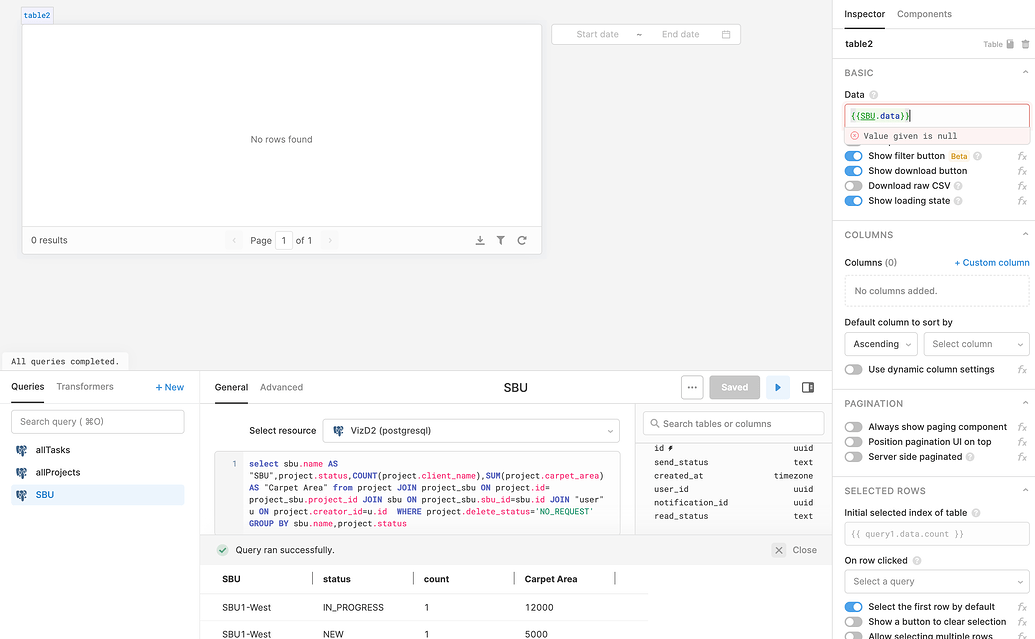The height and width of the screenshot is (639, 1035).
Task: Select the General query tab
Action: (231, 387)
